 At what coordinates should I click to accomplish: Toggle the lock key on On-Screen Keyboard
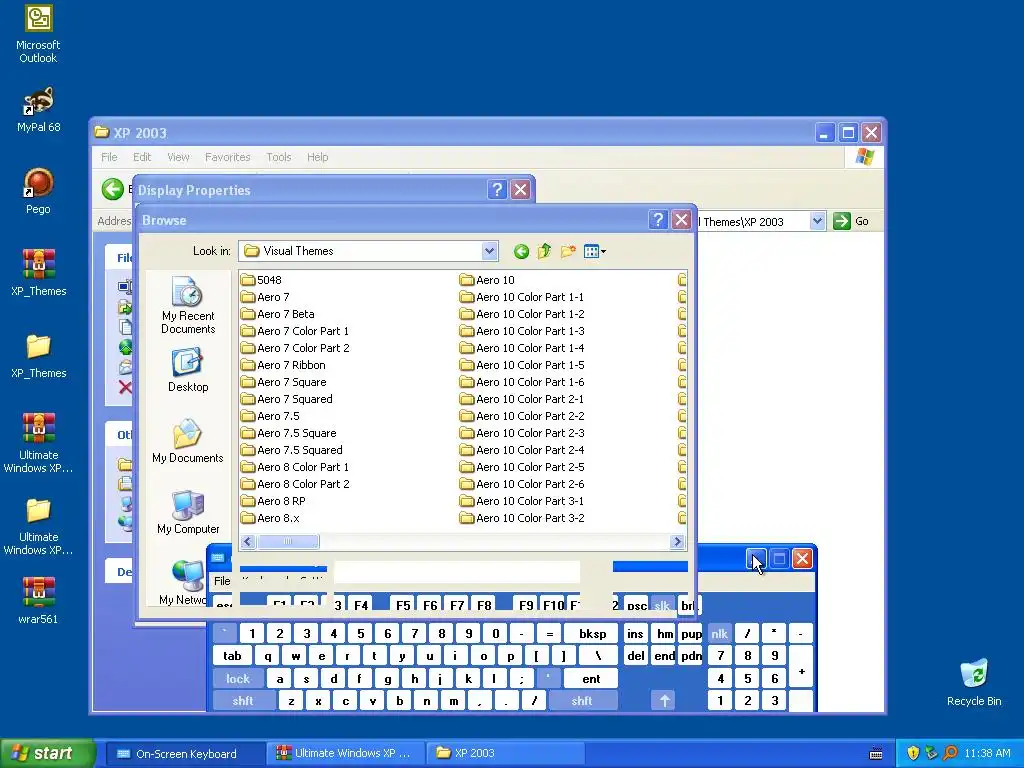[x=238, y=679]
